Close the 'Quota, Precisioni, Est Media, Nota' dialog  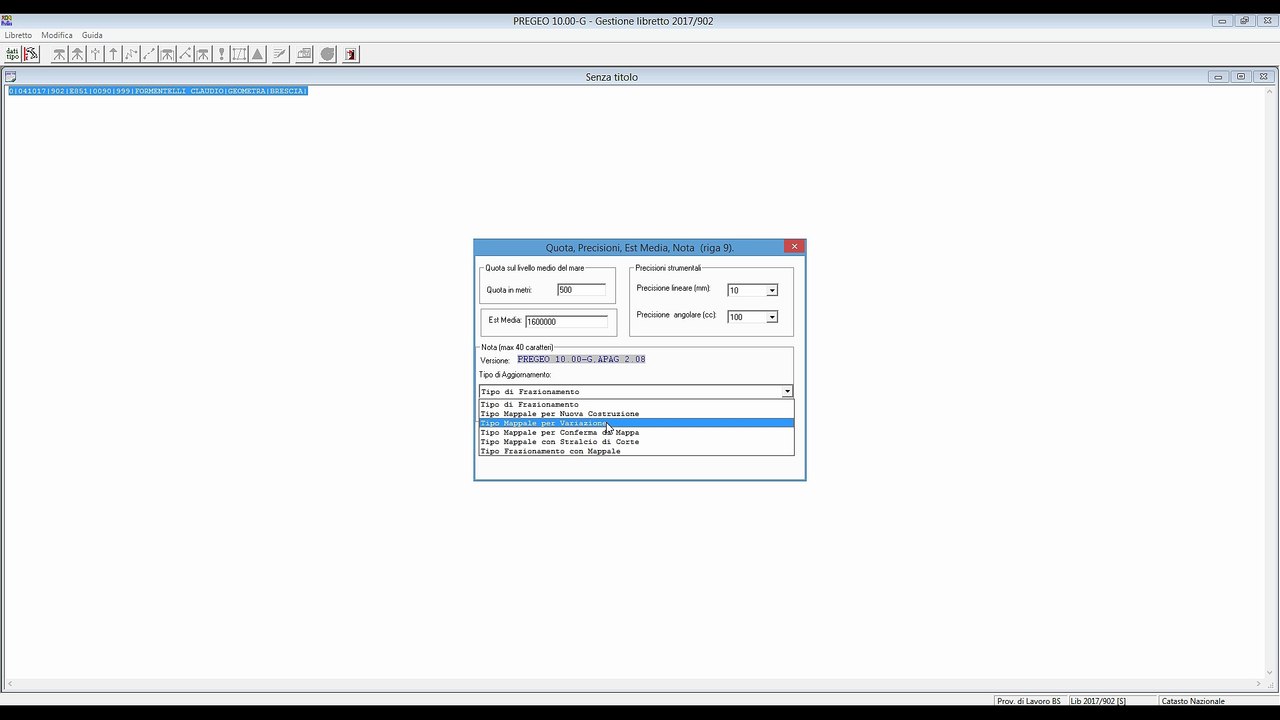794,246
